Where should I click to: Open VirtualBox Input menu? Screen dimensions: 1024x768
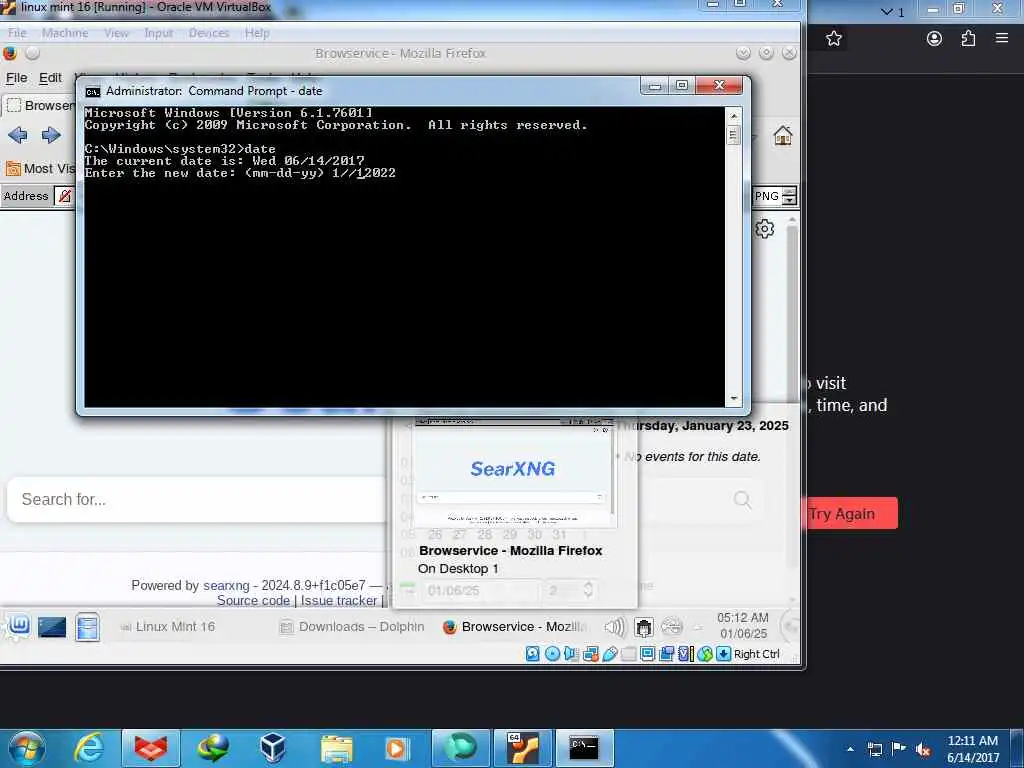tap(159, 33)
